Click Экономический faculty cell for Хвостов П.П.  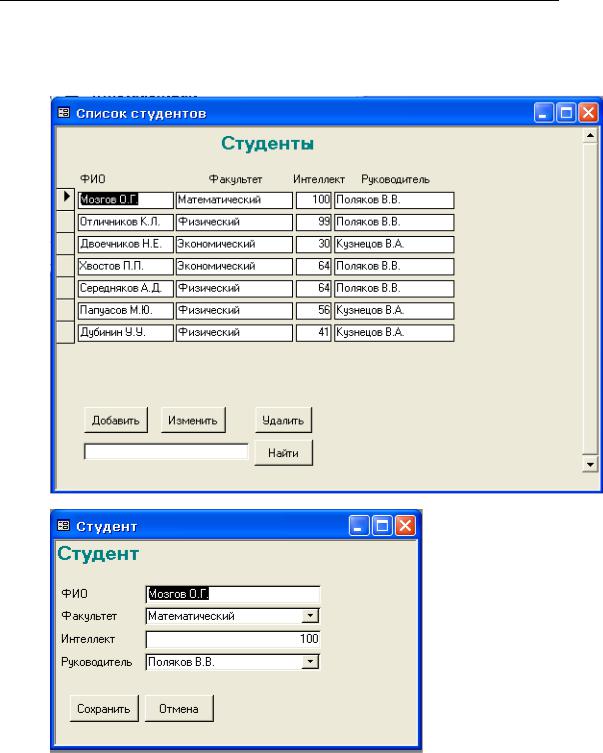(234, 266)
